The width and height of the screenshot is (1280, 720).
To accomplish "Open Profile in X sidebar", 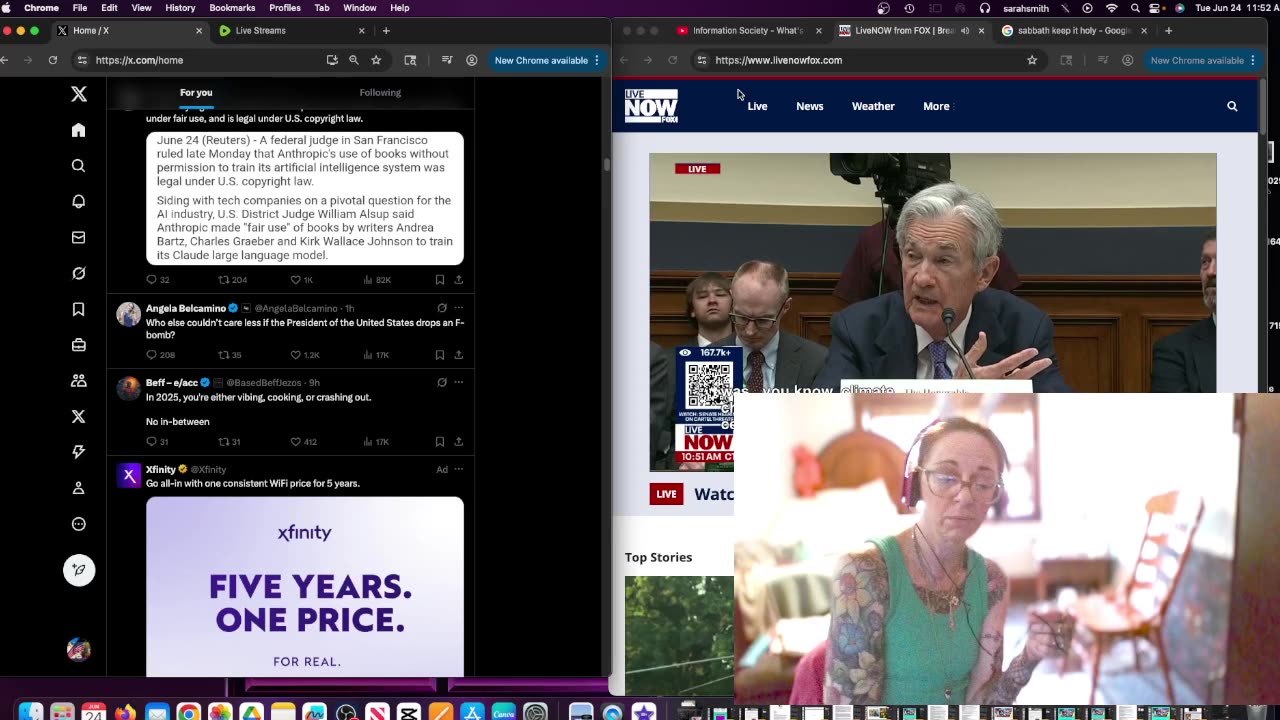I will pos(79,488).
